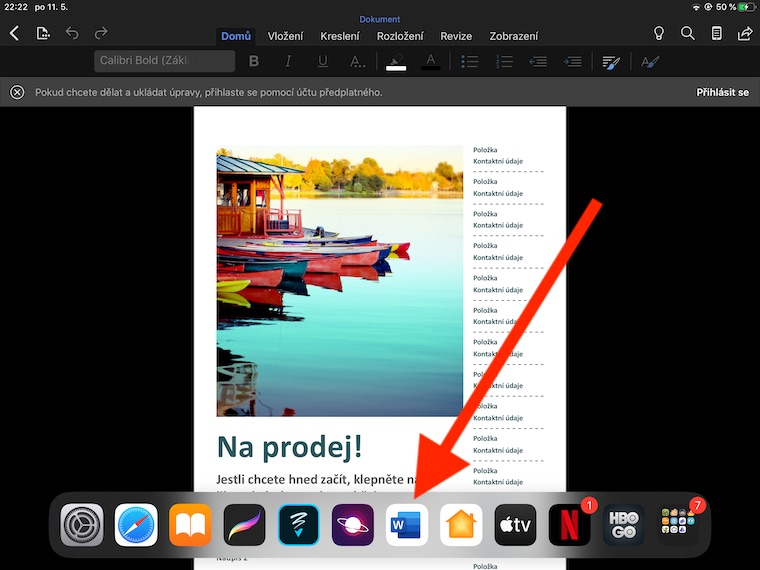
Task: Open paragraph formatting options
Action: pos(611,62)
